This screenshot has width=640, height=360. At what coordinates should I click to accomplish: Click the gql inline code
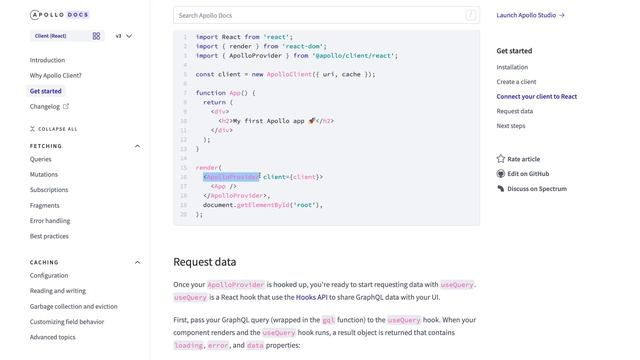click(328, 320)
